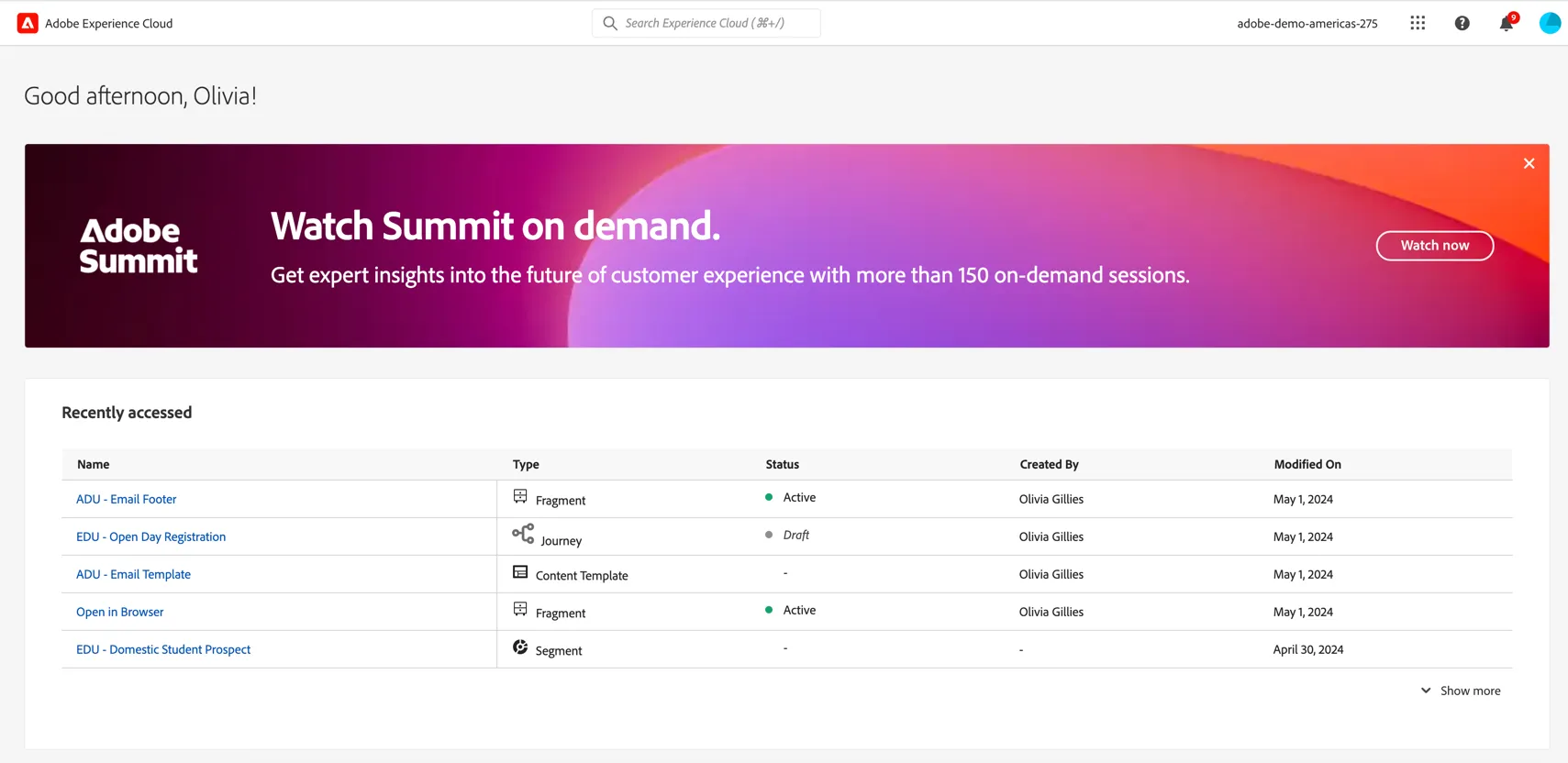This screenshot has width=1568, height=763.
Task: Click the Fragment icon for Open in Browser
Action: pyautogui.click(x=520, y=609)
